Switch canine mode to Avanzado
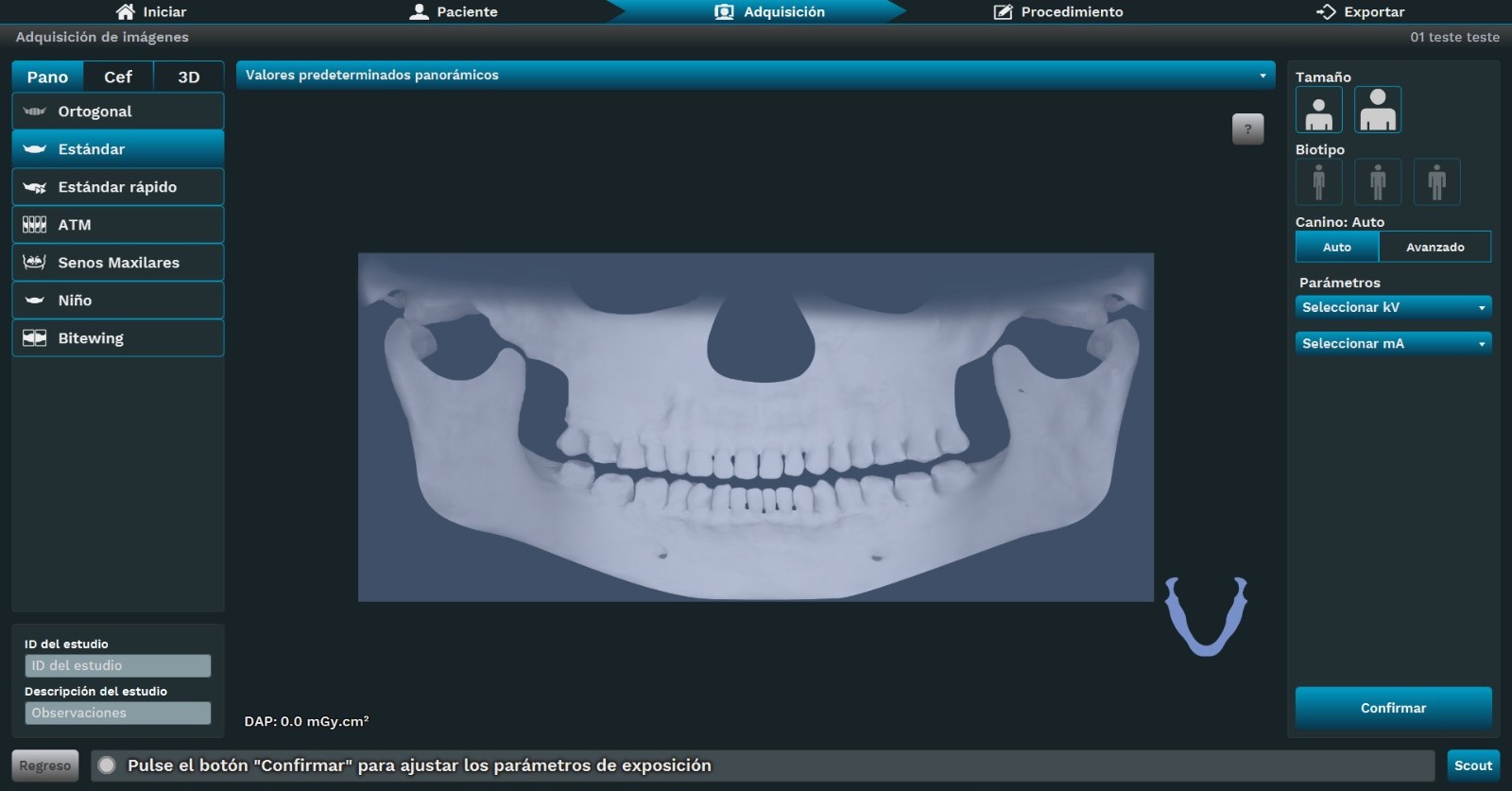This screenshot has height=791, width=1512. [1435, 247]
